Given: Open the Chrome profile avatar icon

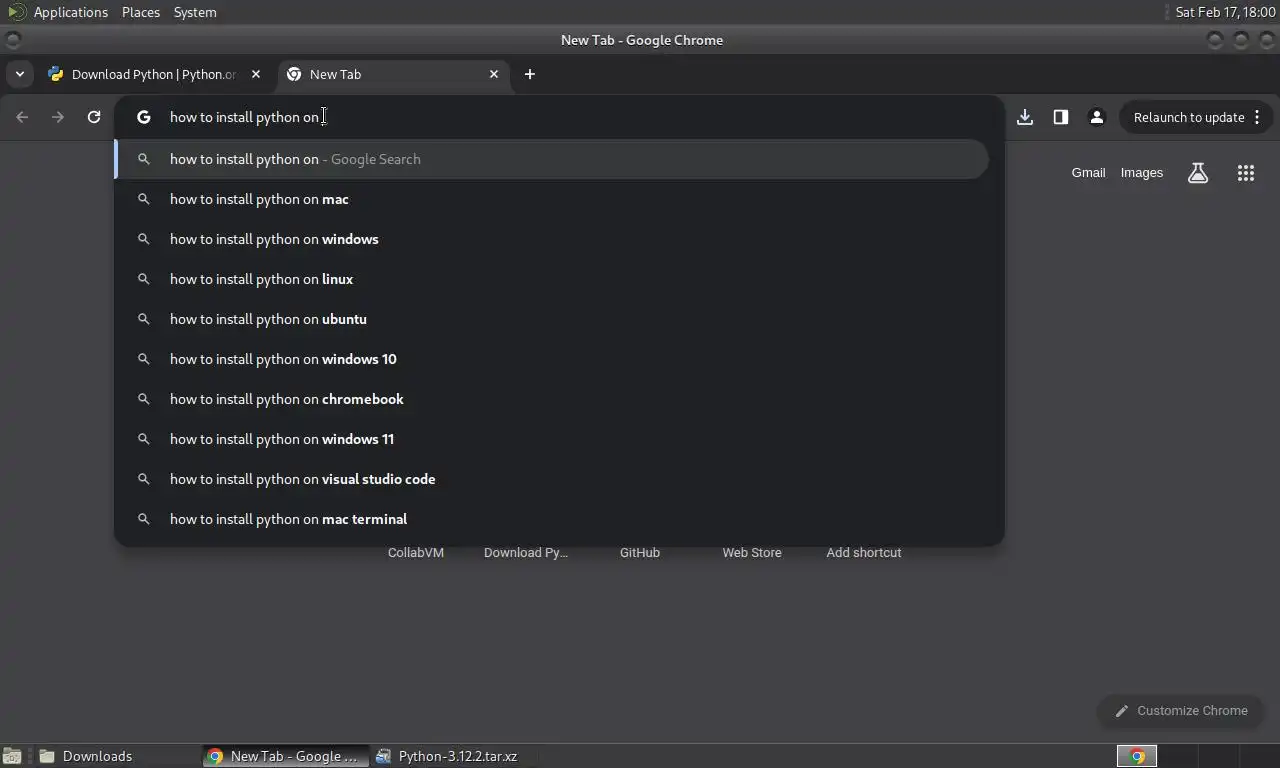Looking at the screenshot, I should pos(1097,117).
